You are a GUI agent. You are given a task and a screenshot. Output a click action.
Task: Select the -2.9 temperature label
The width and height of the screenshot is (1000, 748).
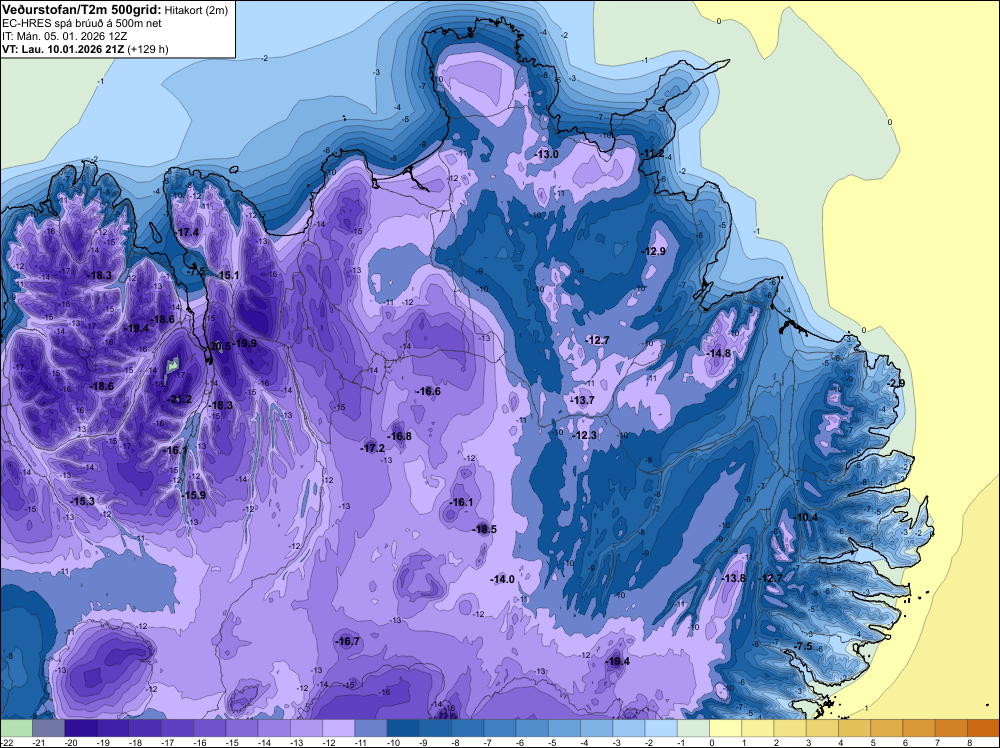[x=896, y=383]
